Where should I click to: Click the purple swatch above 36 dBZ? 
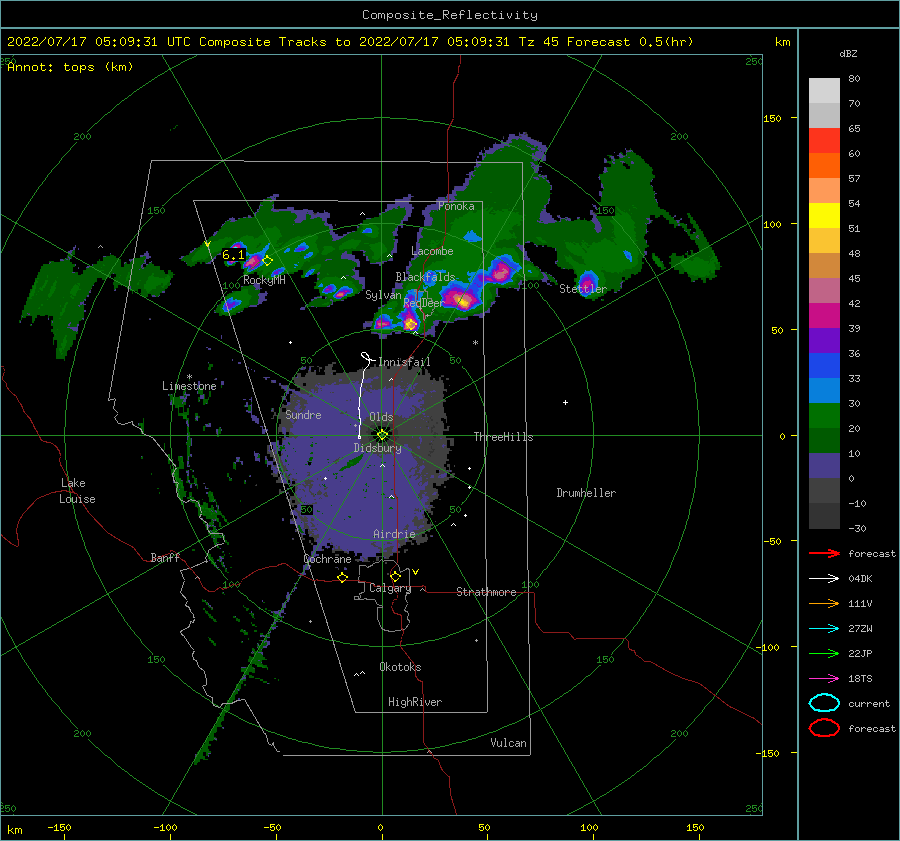(x=824, y=341)
